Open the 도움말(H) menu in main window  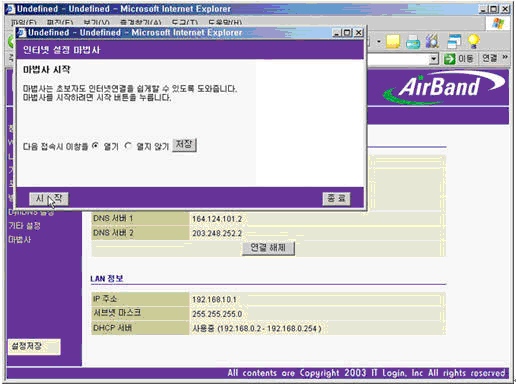[x=225, y=23]
